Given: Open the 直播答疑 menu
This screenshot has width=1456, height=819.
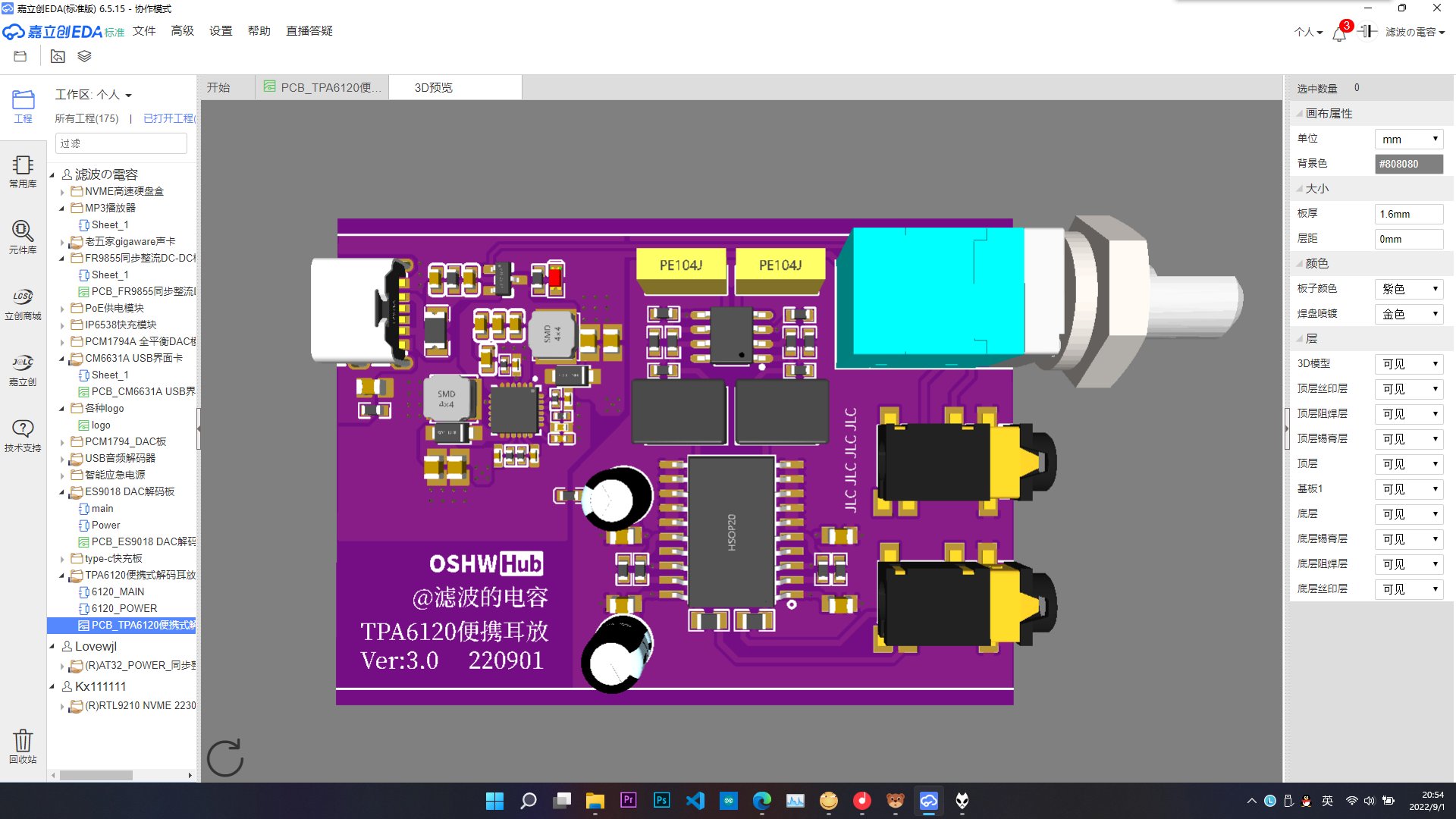Looking at the screenshot, I should click(x=309, y=31).
